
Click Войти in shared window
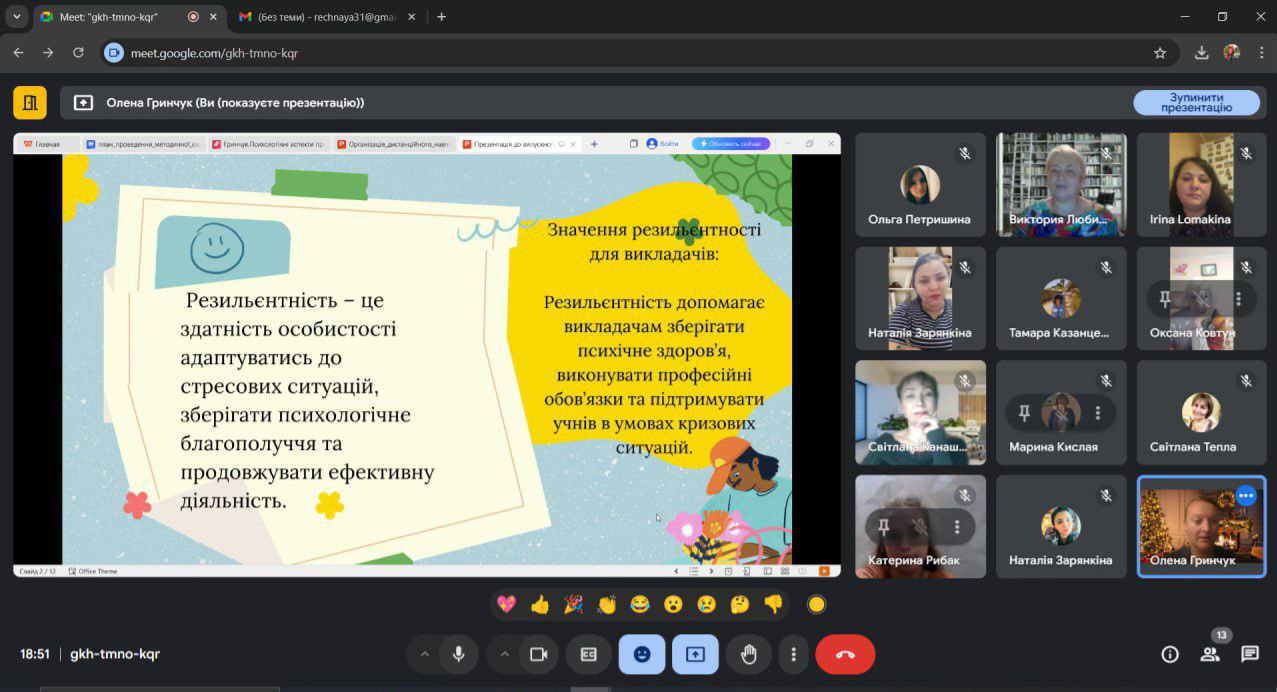(x=662, y=144)
